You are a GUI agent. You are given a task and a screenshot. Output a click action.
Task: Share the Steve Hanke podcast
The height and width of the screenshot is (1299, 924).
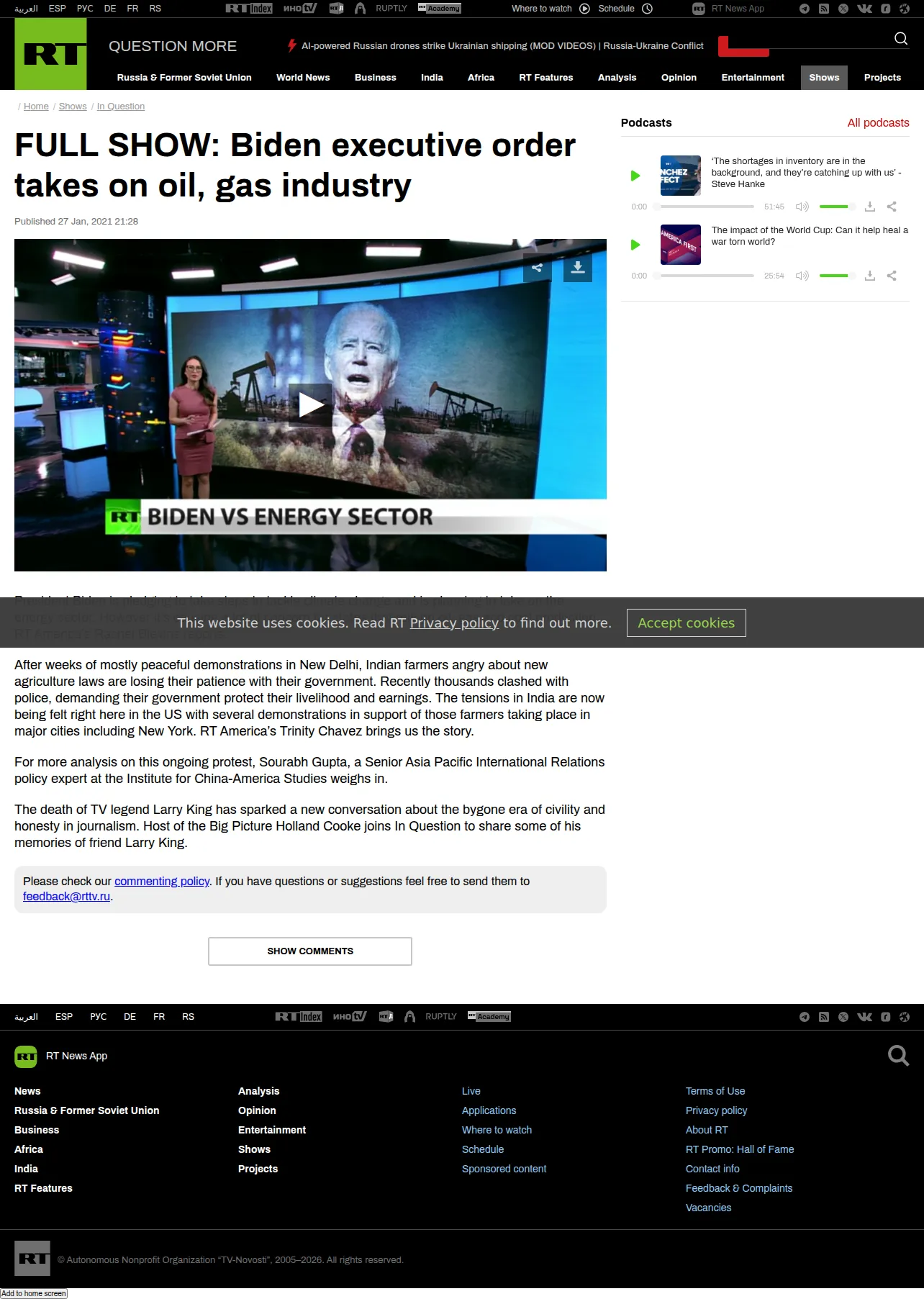[x=892, y=207]
